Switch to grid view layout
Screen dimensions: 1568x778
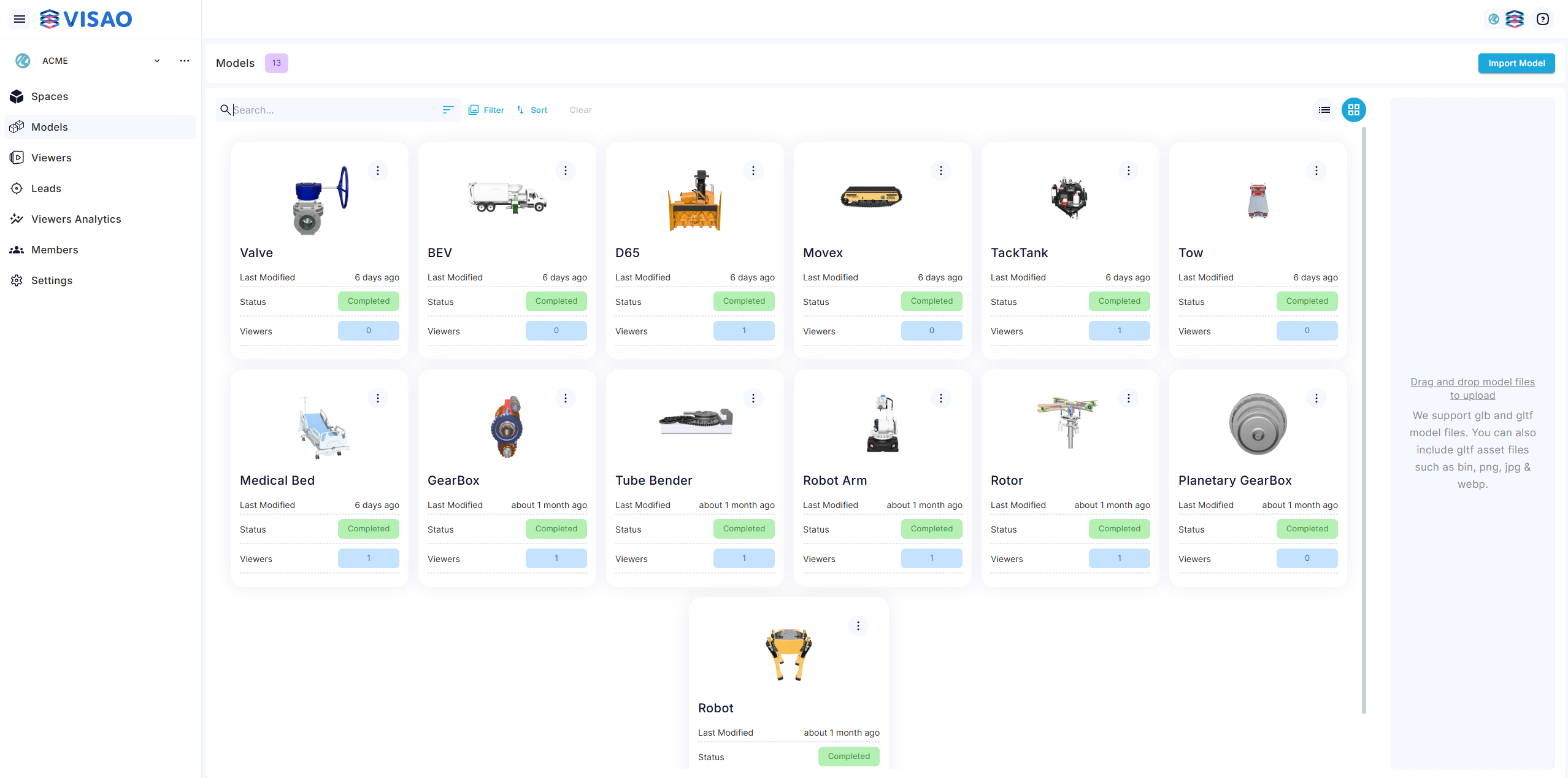point(1353,110)
